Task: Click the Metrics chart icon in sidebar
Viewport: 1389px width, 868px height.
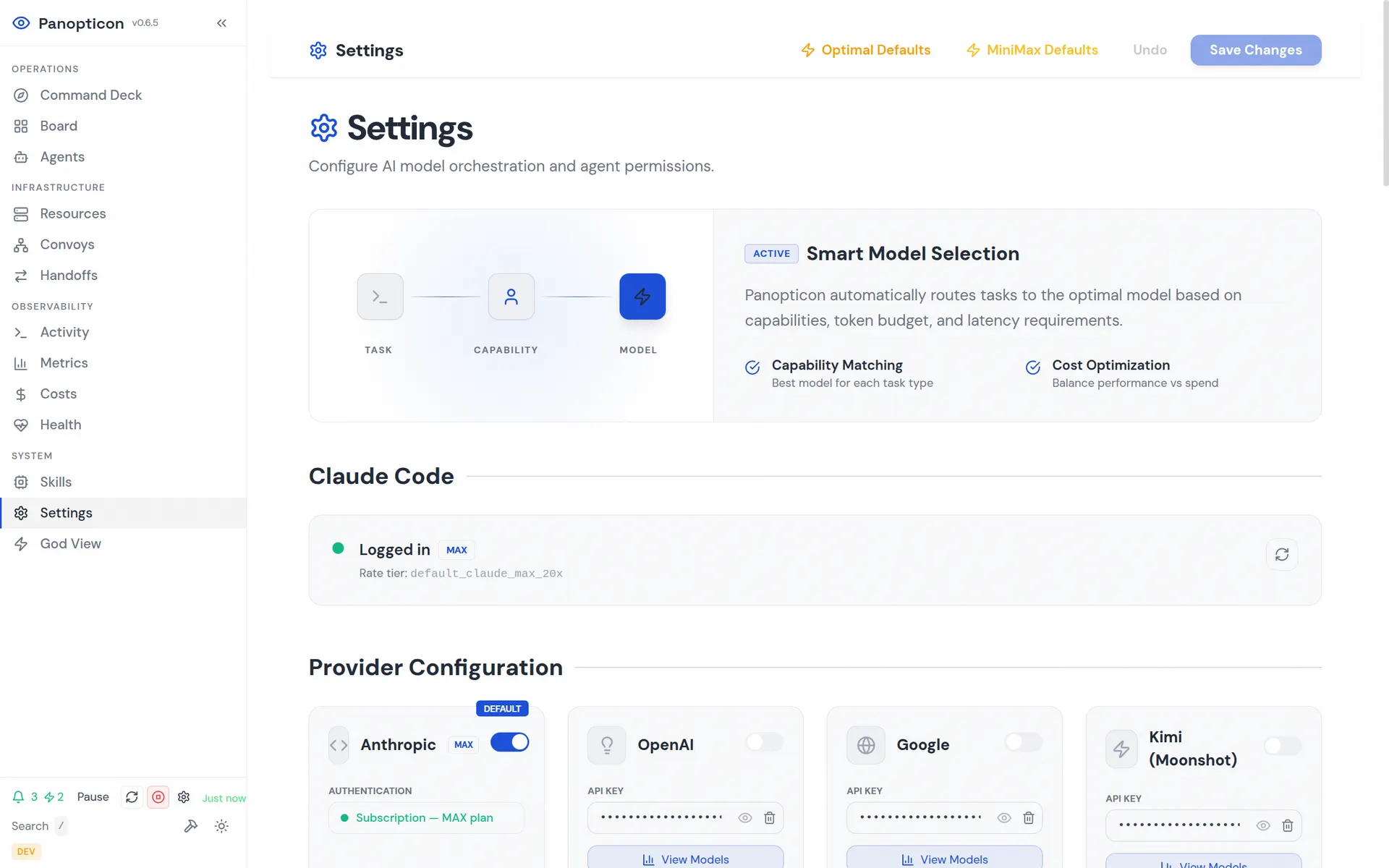Action: click(21, 363)
